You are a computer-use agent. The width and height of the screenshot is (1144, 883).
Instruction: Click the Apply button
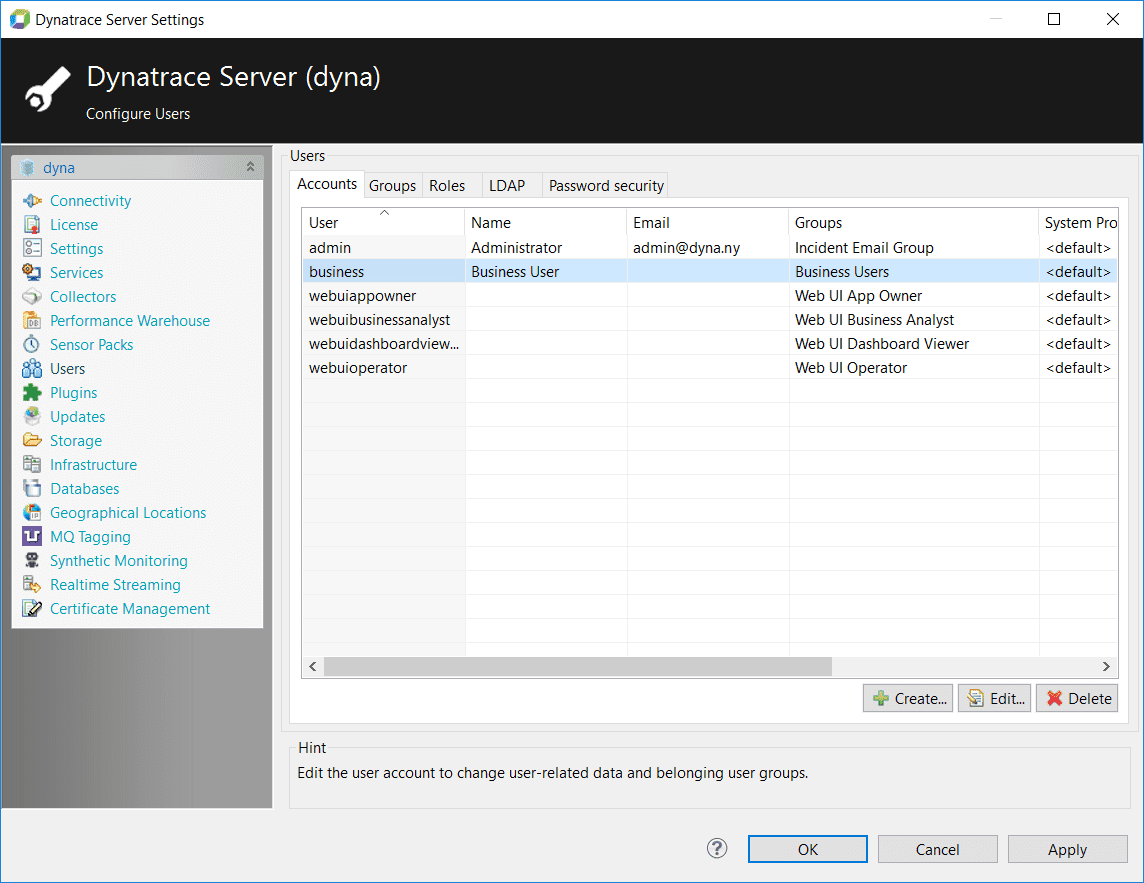click(1067, 849)
